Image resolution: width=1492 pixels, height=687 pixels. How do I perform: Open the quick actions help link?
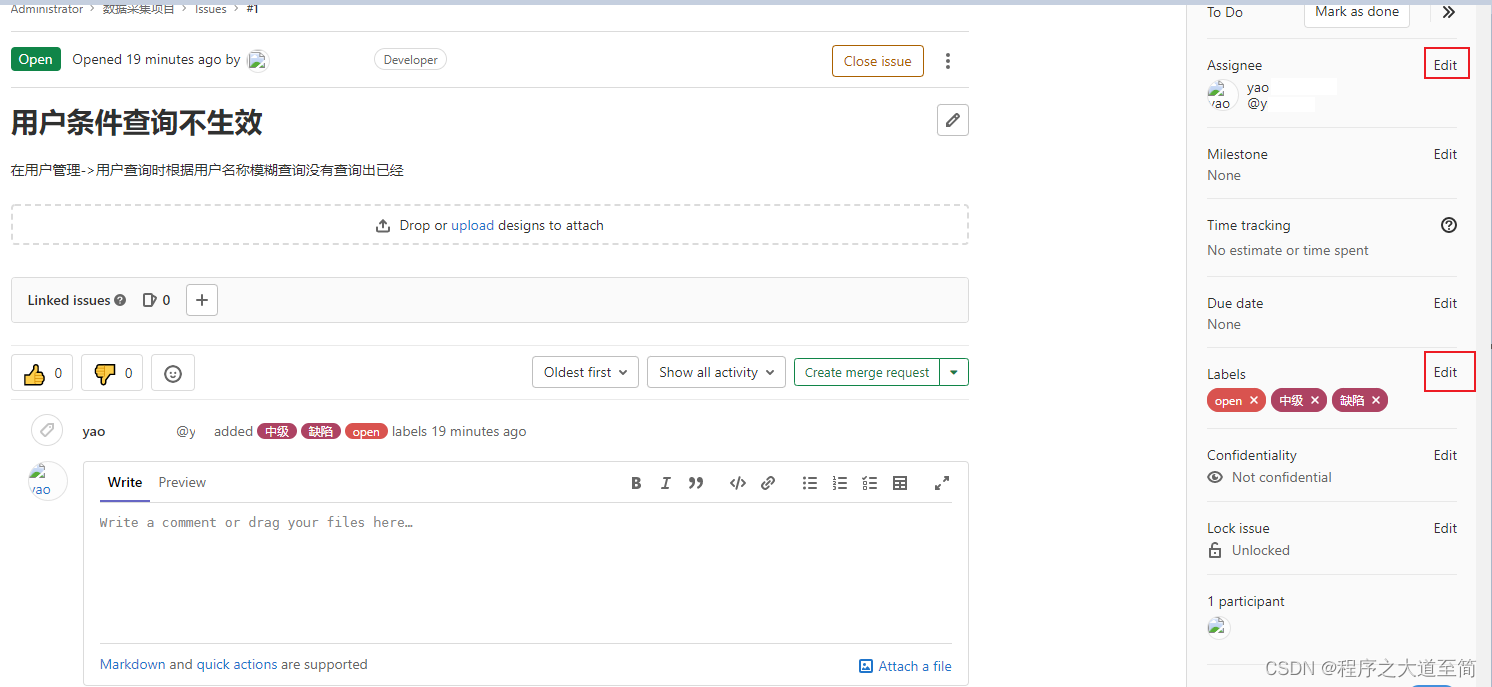[x=237, y=664]
